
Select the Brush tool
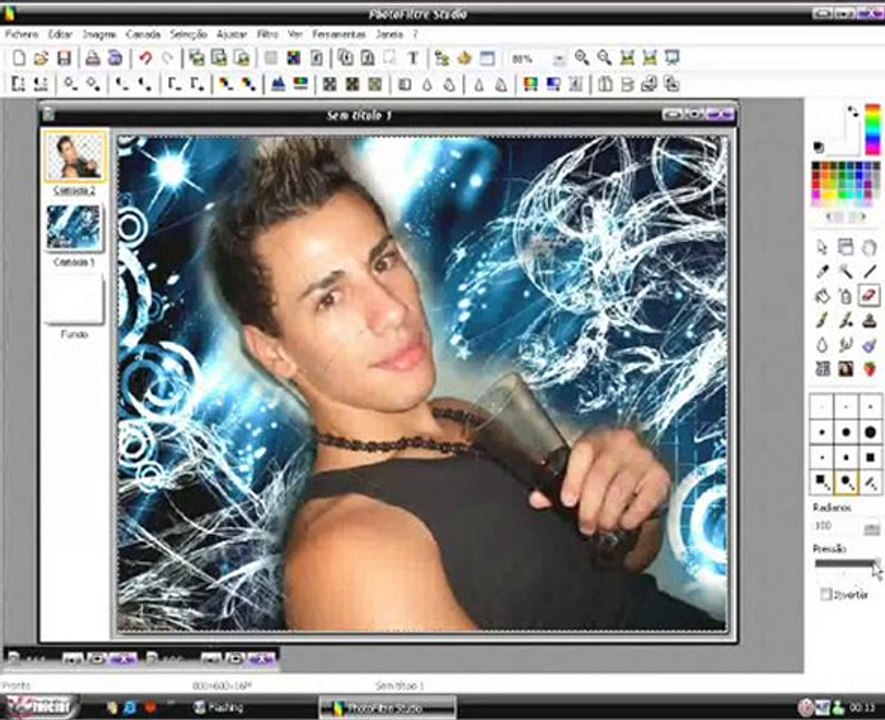(x=822, y=320)
